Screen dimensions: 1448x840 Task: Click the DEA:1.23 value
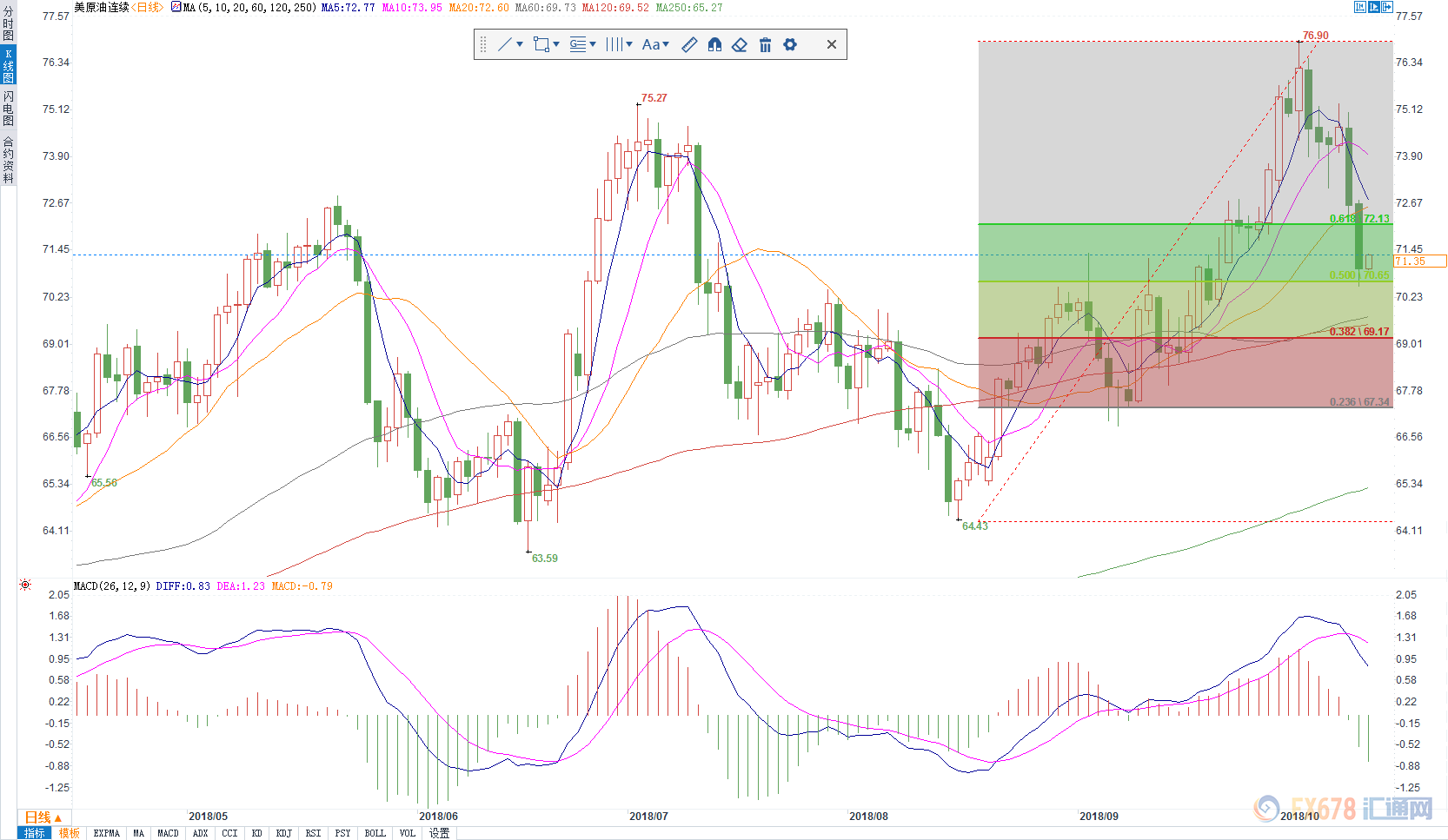(x=241, y=586)
